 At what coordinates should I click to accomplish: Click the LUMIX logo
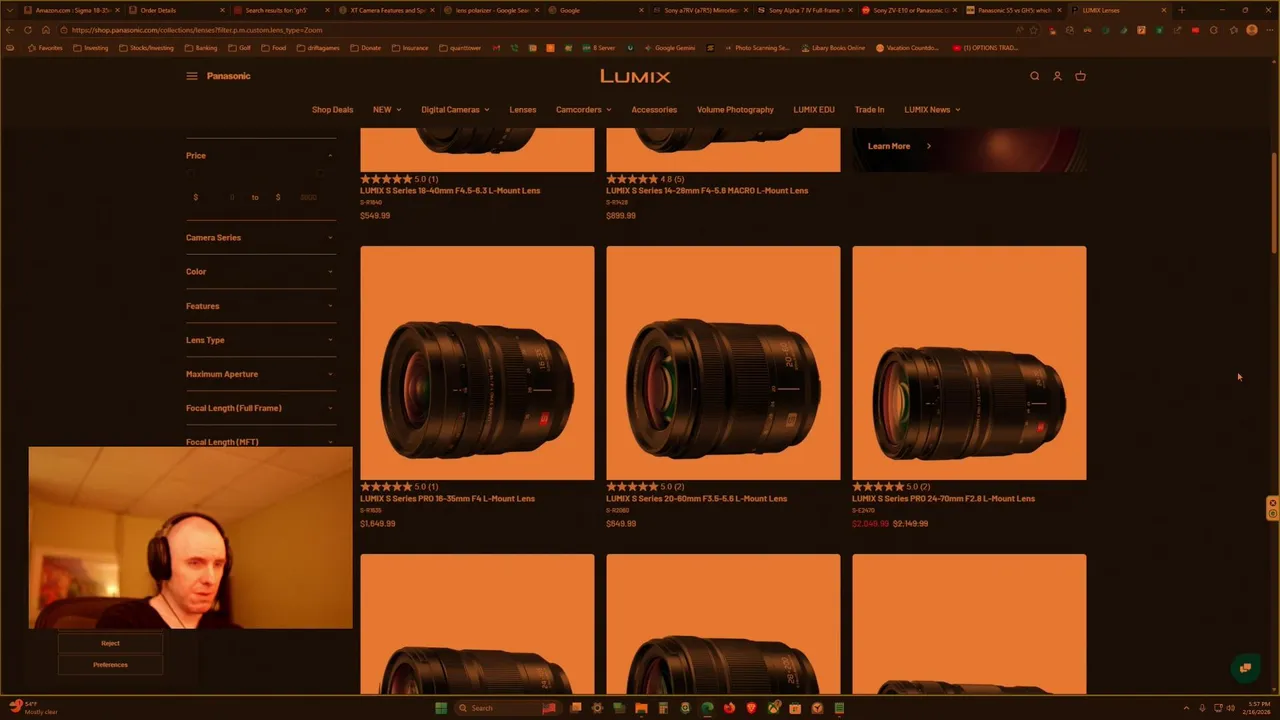click(635, 76)
